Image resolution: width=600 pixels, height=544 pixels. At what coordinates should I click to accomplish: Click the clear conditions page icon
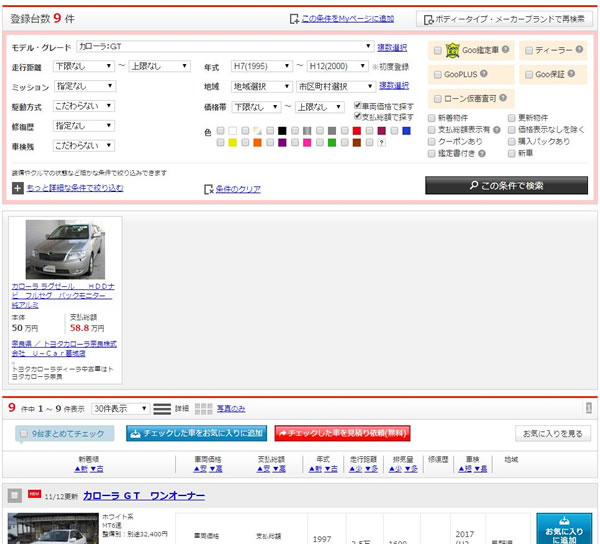click(x=209, y=189)
